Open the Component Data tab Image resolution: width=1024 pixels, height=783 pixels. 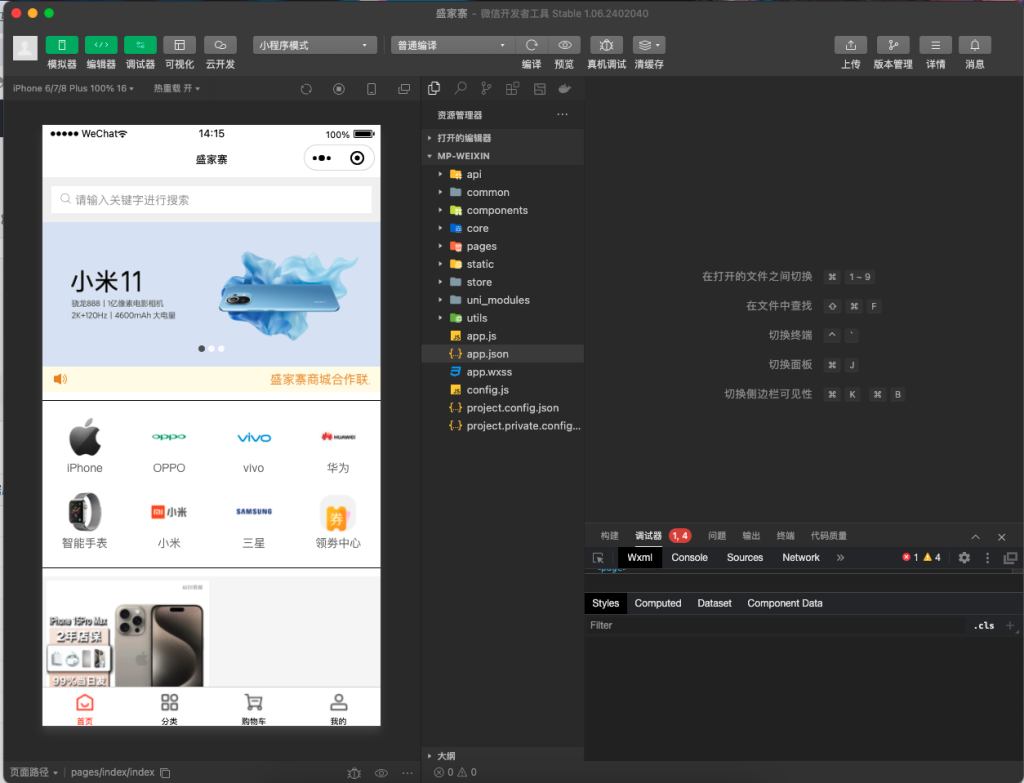pyautogui.click(x=784, y=603)
